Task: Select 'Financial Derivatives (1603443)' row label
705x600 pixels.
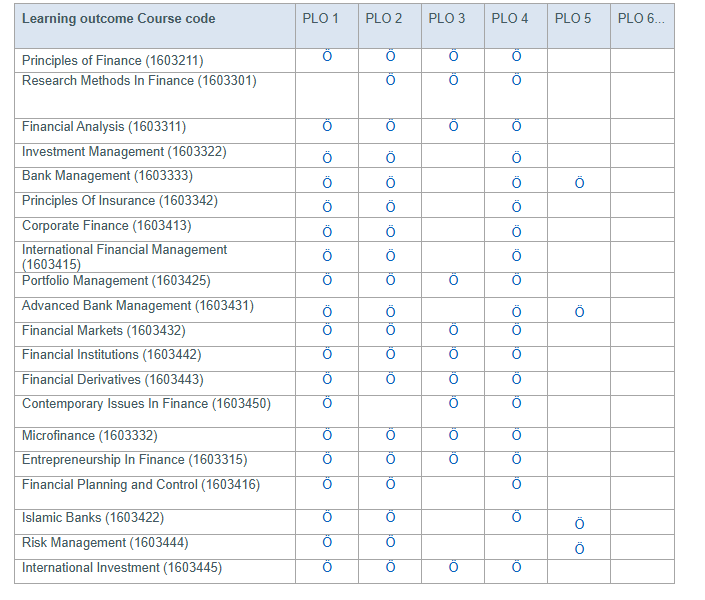Action: pos(113,380)
